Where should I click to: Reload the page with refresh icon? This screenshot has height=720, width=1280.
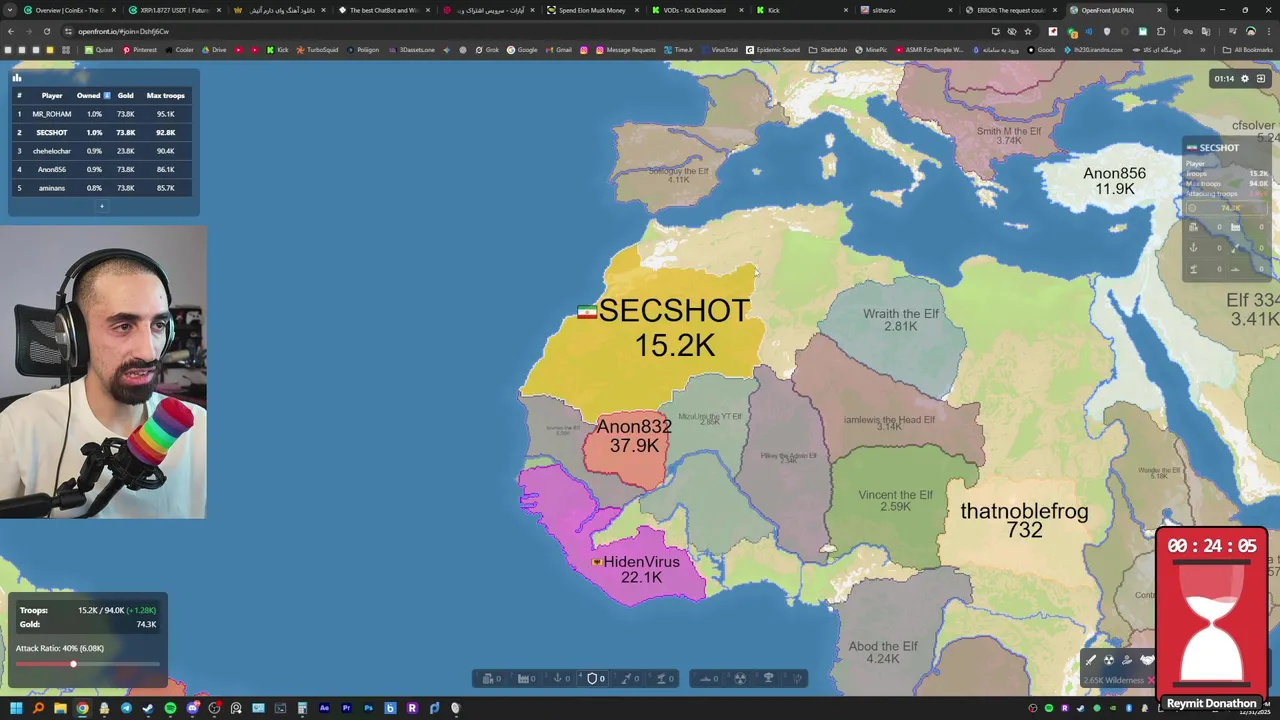tap(46, 31)
